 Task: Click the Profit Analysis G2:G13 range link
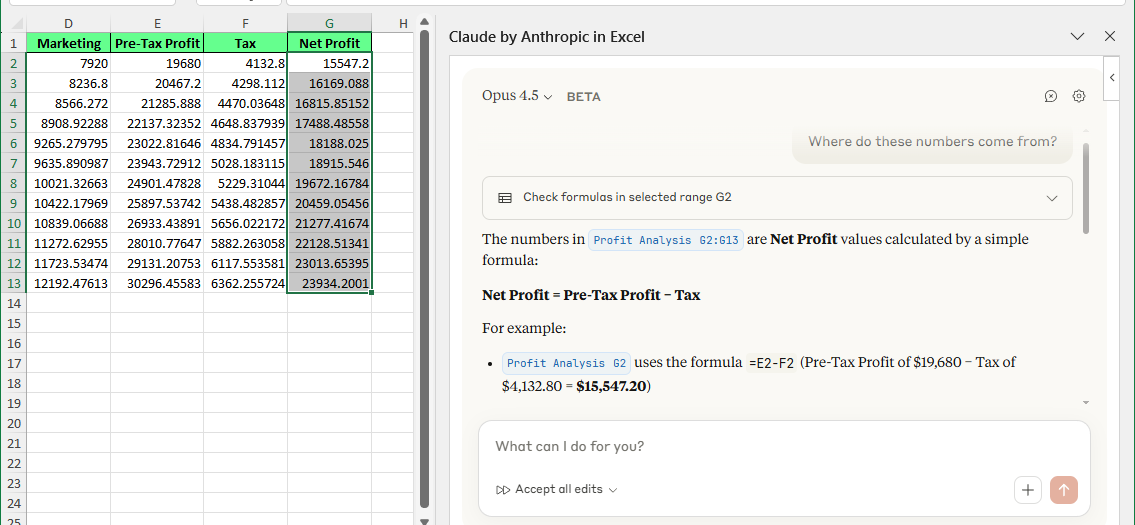[x=666, y=240]
